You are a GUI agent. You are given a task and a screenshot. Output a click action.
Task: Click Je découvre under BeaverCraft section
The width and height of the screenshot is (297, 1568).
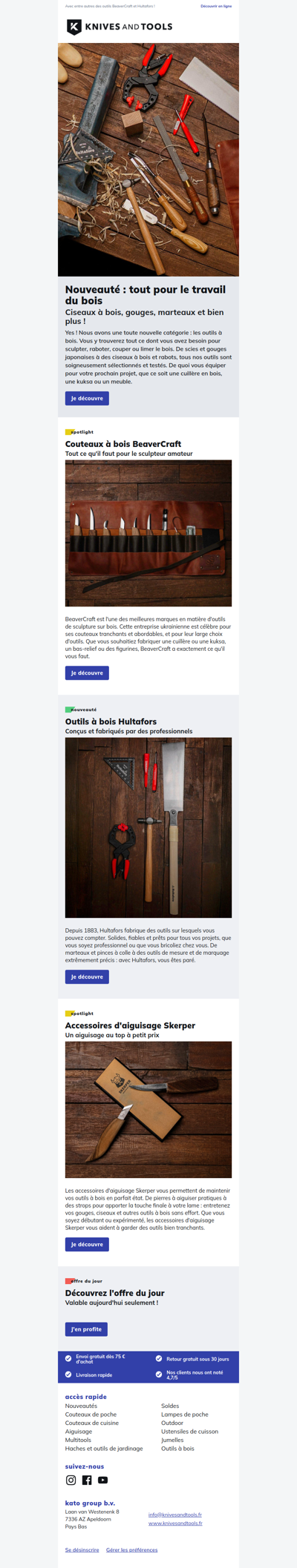click(87, 672)
